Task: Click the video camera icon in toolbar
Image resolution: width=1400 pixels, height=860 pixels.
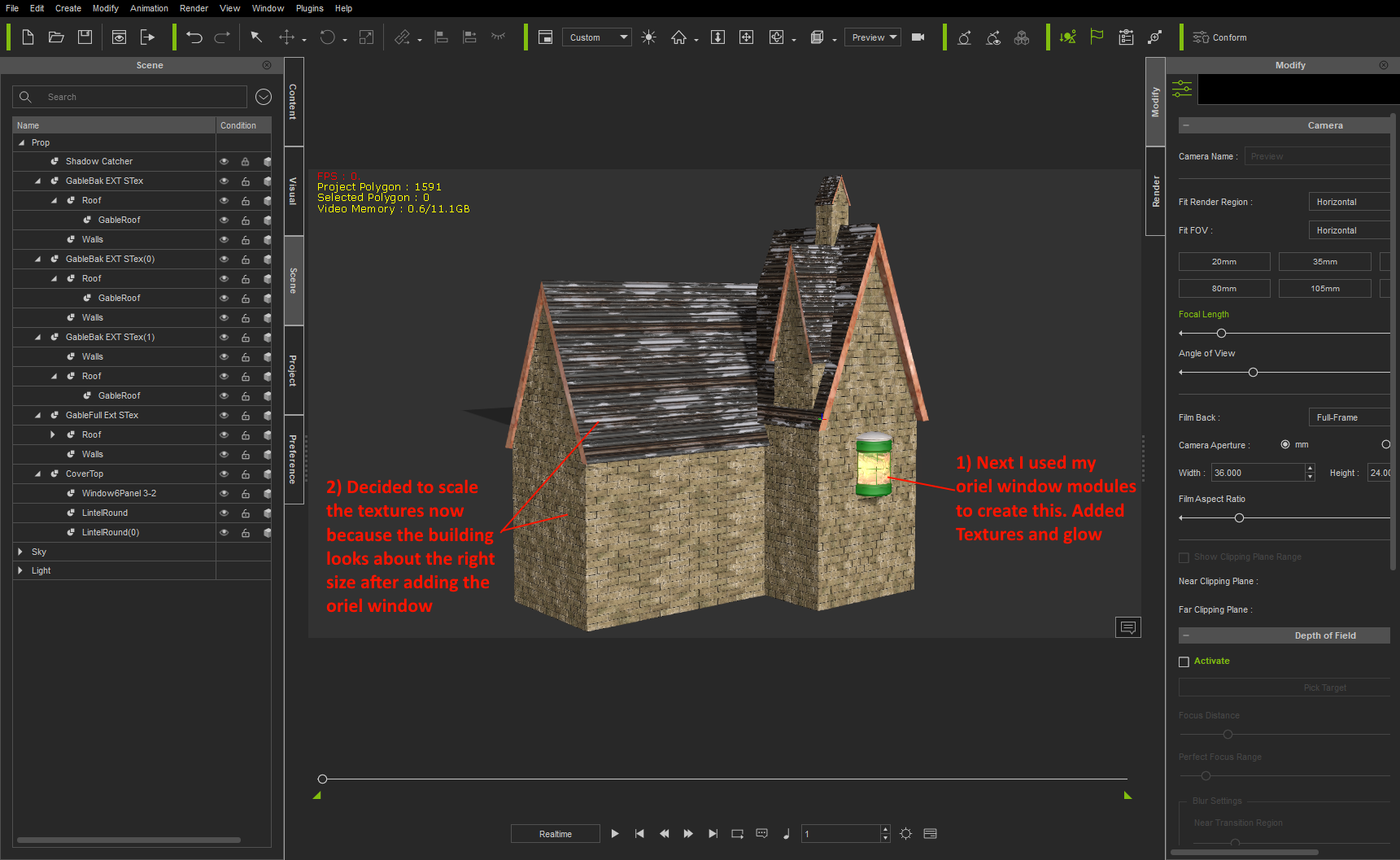Action: tap(918, 37)
